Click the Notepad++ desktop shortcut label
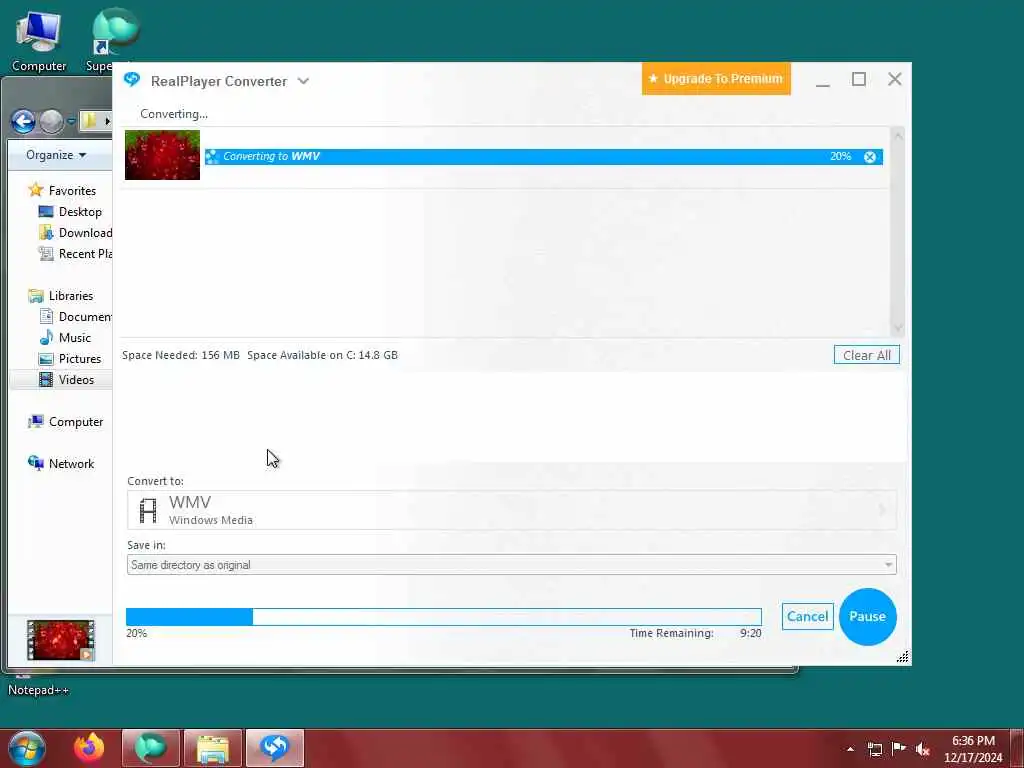 pos(38,690)
